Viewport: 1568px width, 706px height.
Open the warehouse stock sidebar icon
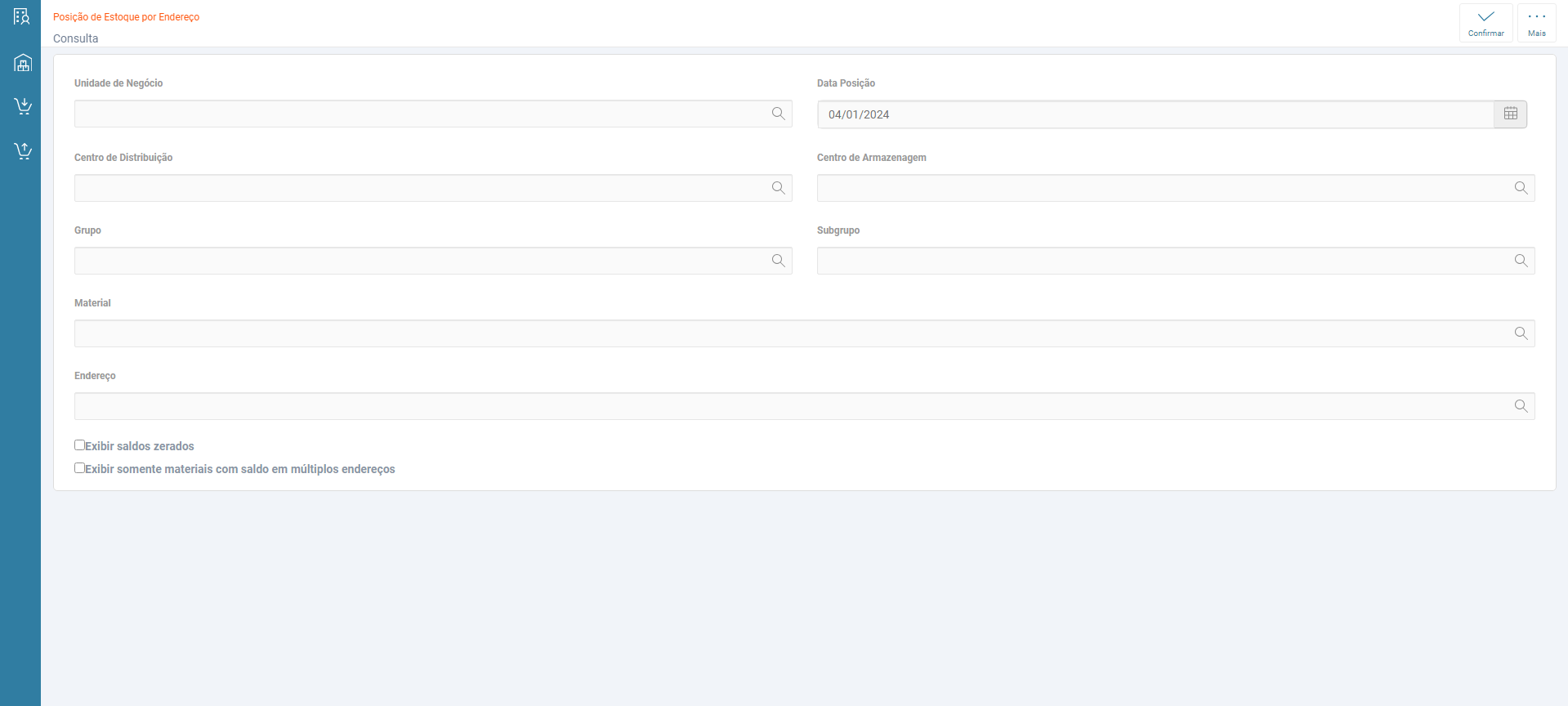pos(22,63)
